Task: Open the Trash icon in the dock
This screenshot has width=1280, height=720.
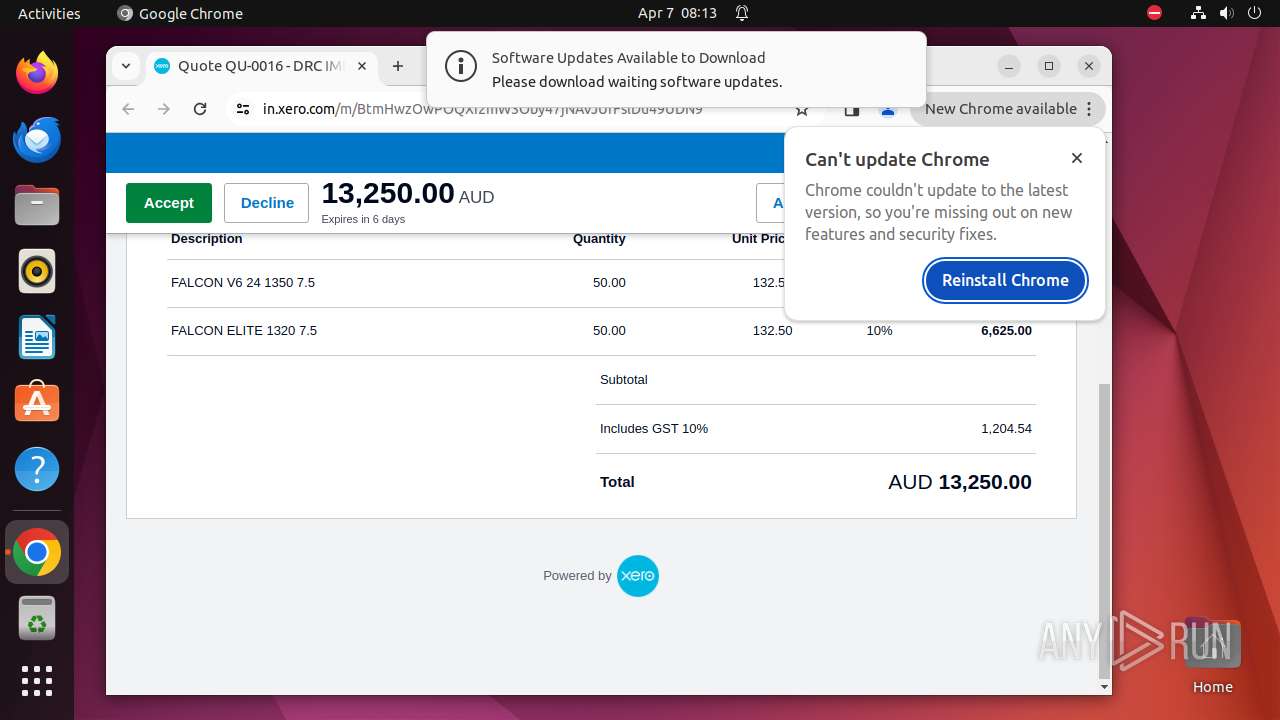Action: point(37,618)
